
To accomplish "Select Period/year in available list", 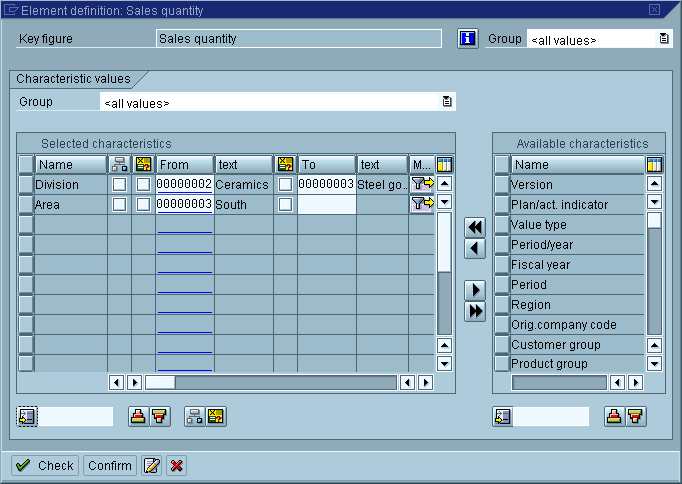I will point(577,244).
